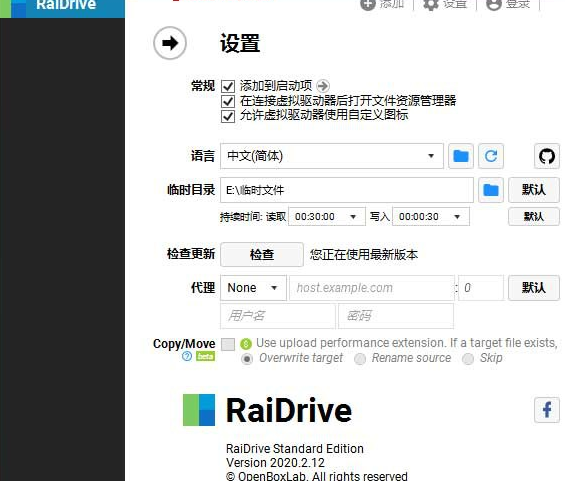Click RaiDrive logo in sidebar header
Screen dimensions: 565x481
pyautogui.click(x=13, y=9)
